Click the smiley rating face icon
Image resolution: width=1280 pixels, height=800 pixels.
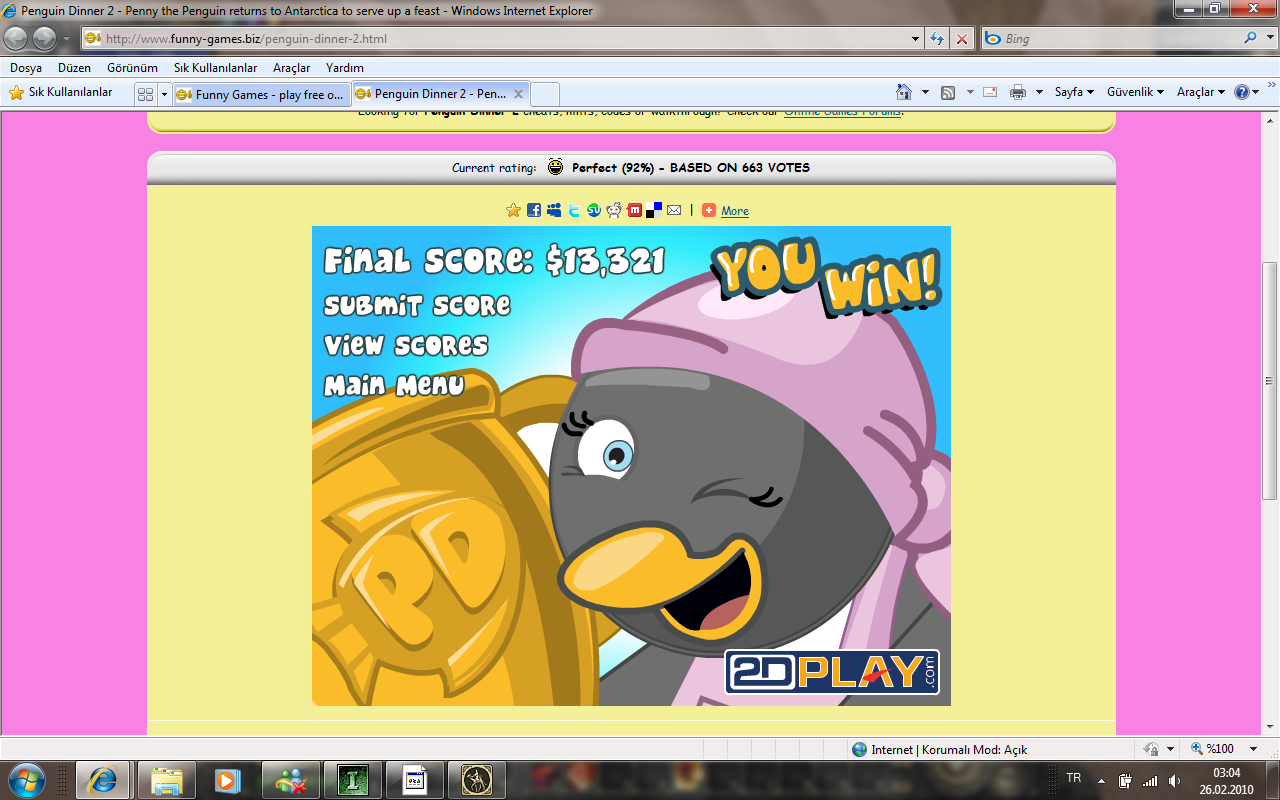coord(555,167)
